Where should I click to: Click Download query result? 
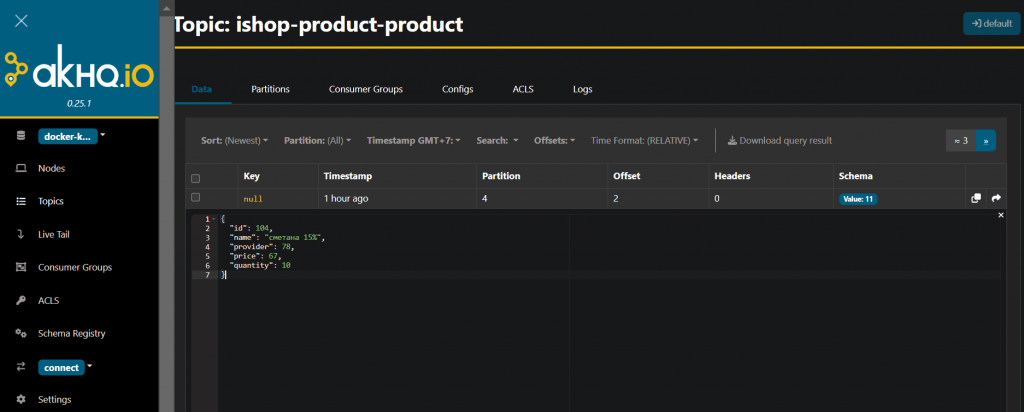point(779,141)
